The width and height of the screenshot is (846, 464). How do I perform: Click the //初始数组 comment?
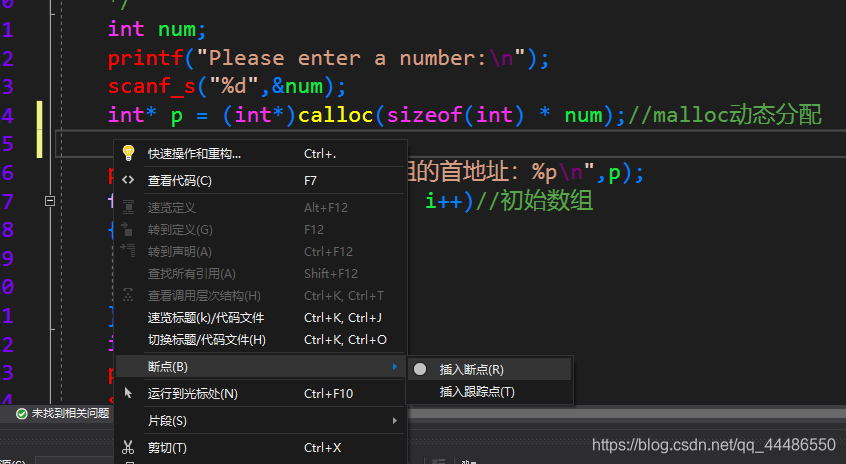(x=534, y=201)
